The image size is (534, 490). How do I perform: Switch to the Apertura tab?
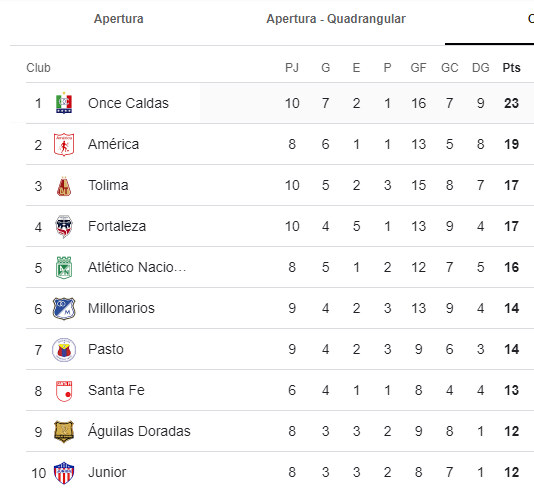coord(119,19)
